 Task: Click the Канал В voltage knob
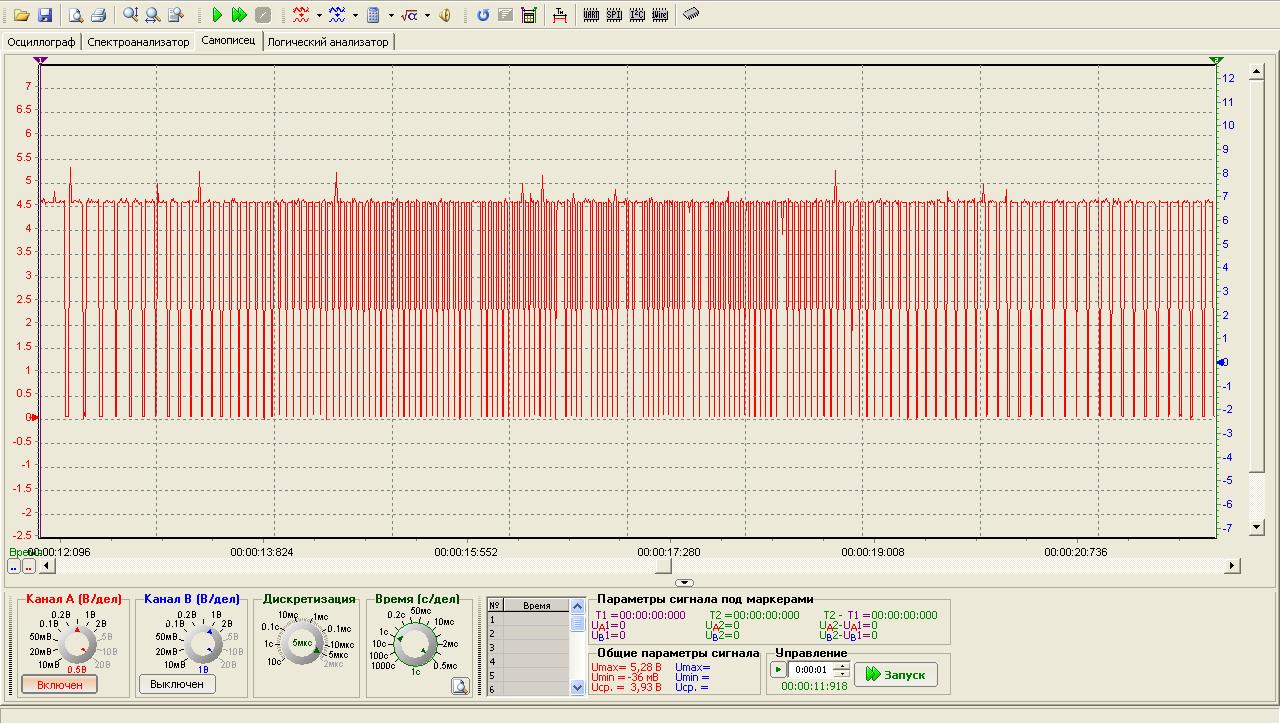coord(204,645)
